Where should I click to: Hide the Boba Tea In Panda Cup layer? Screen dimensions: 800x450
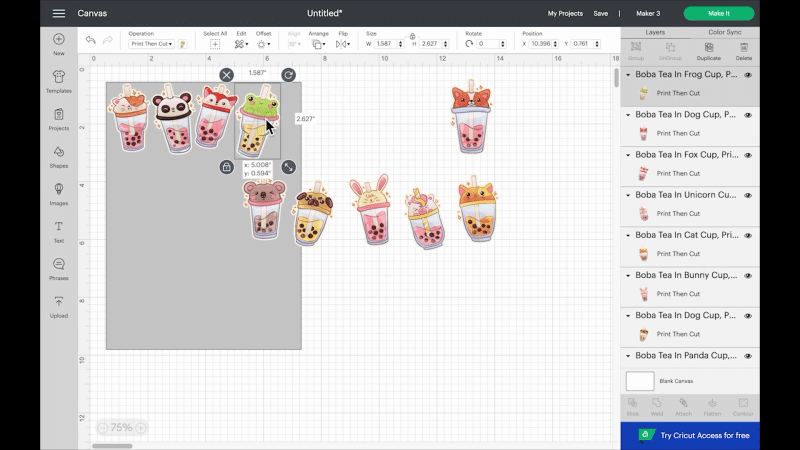pos(748,356)
